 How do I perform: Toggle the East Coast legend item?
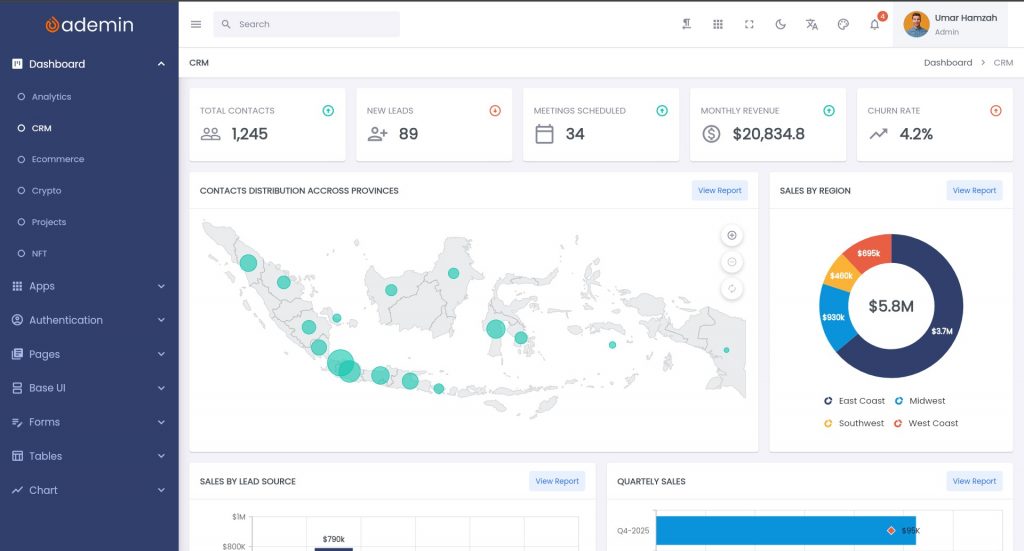click(855, 401)
